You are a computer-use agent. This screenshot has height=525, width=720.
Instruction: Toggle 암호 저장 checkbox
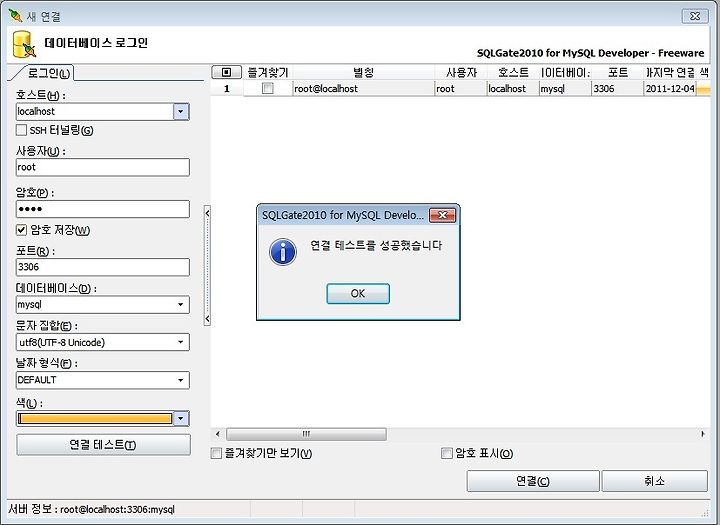[x=21, y=230]
